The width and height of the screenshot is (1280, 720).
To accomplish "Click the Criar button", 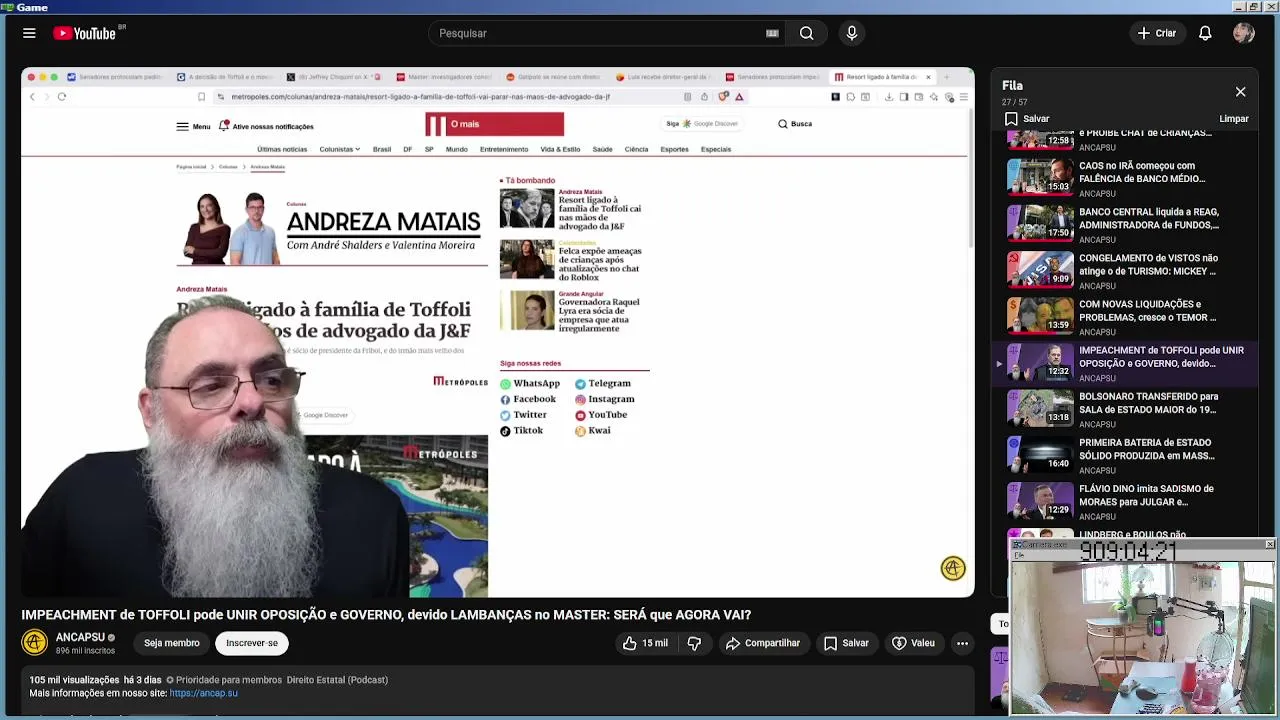I will tap(1157, 33).
